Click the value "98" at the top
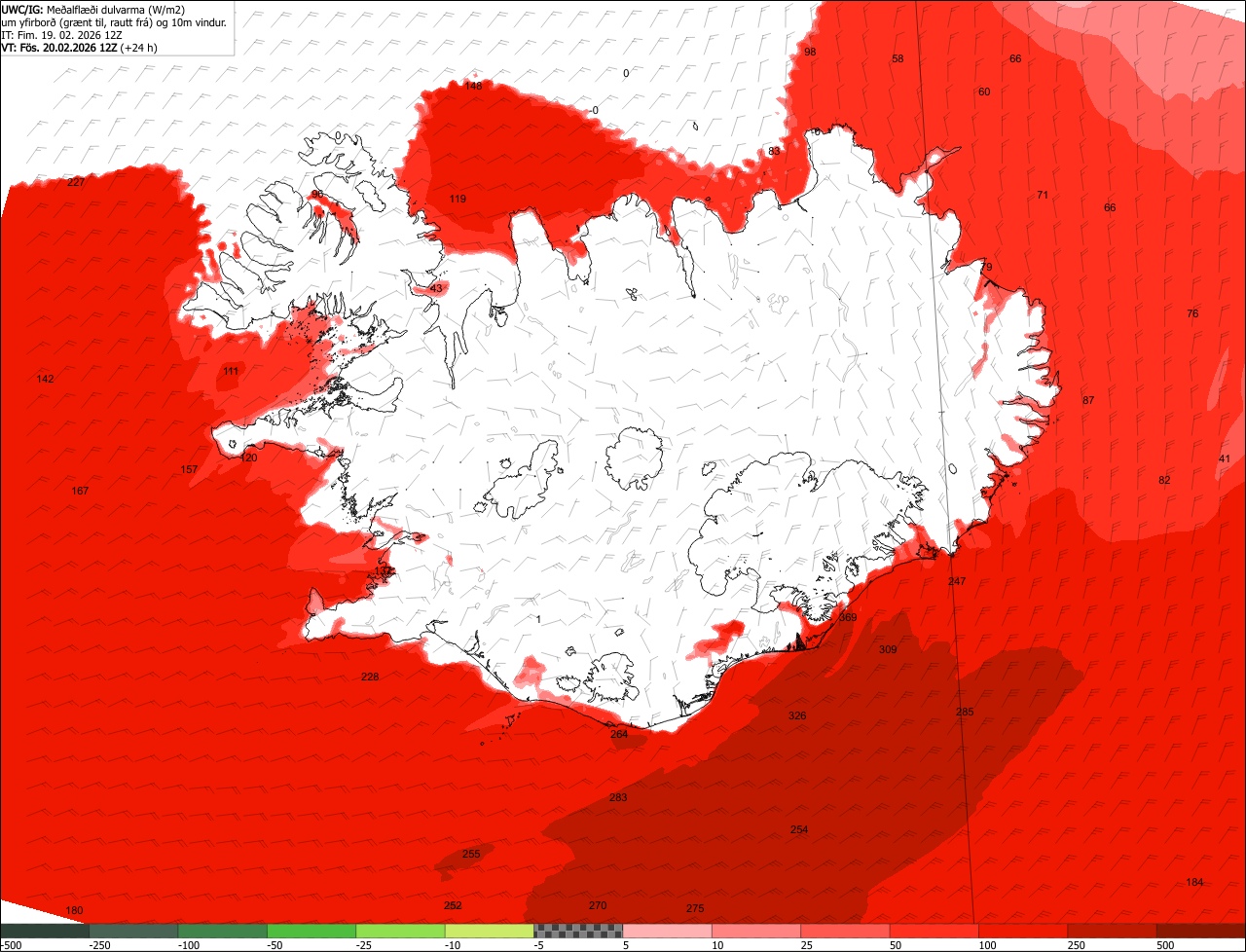 coord(810,52)
